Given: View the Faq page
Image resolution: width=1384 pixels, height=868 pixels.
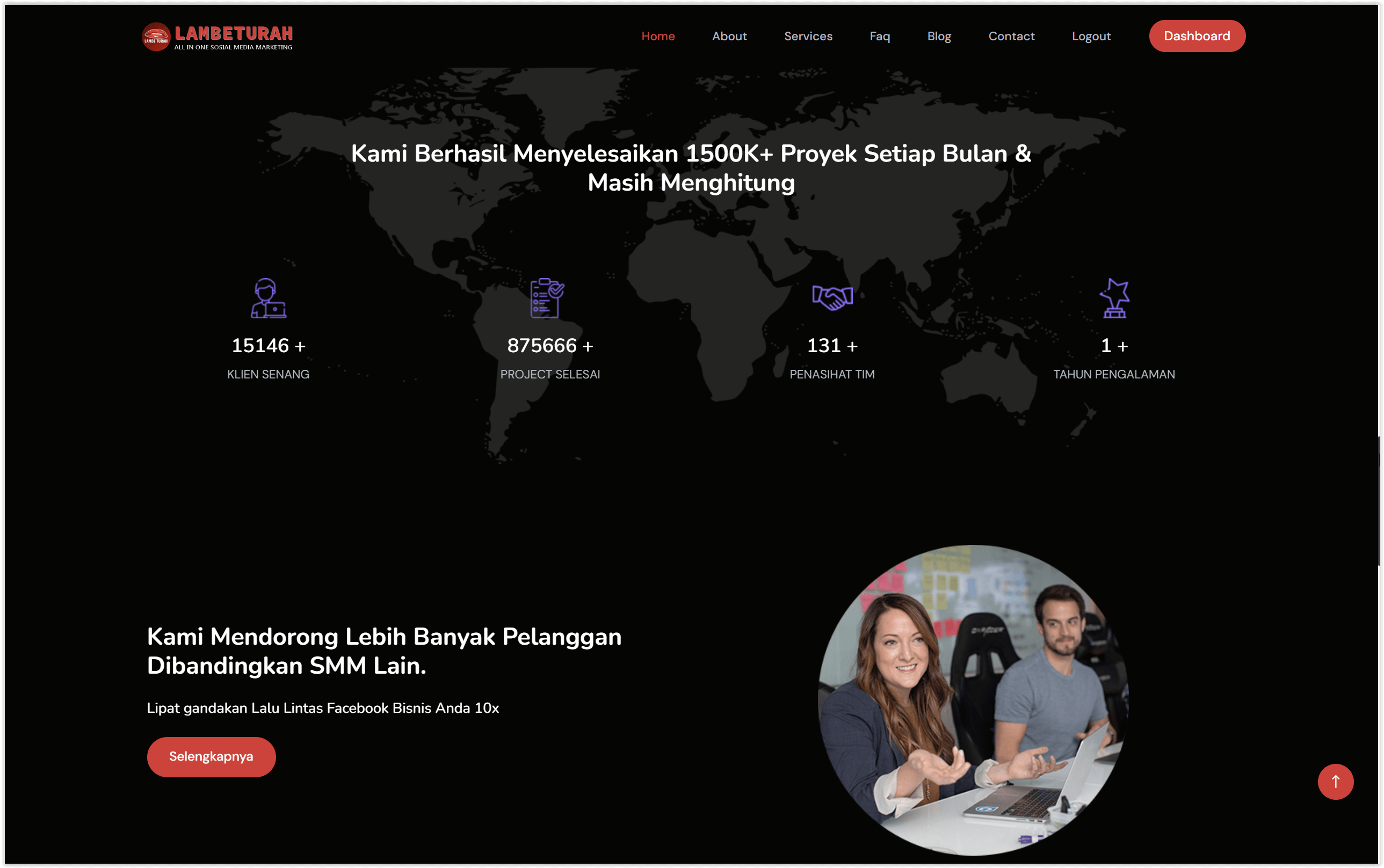Looking at the screenshot, I should (x=879, y=35).
